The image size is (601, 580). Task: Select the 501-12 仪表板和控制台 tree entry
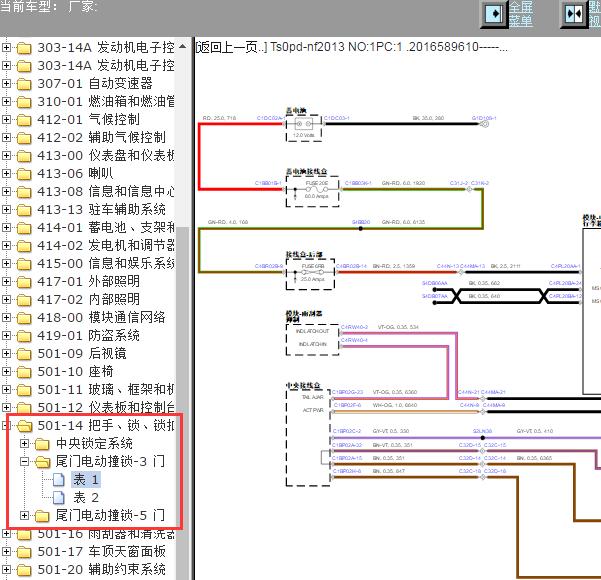click(x=106, y=407)
